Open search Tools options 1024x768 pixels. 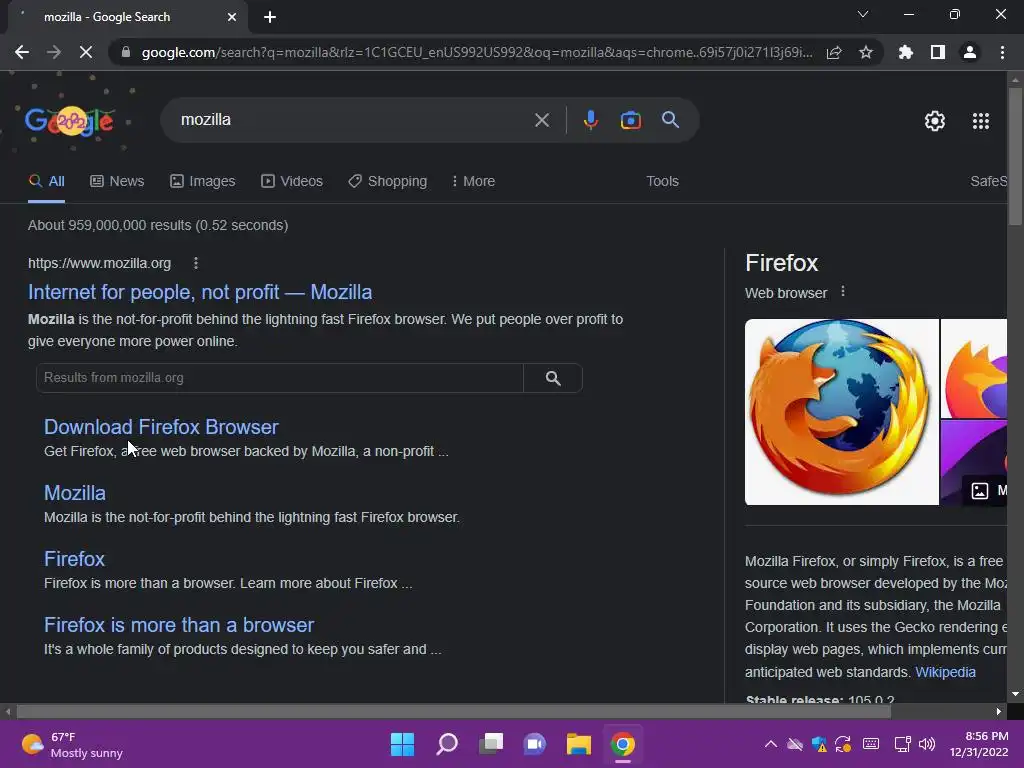(662, 182)
